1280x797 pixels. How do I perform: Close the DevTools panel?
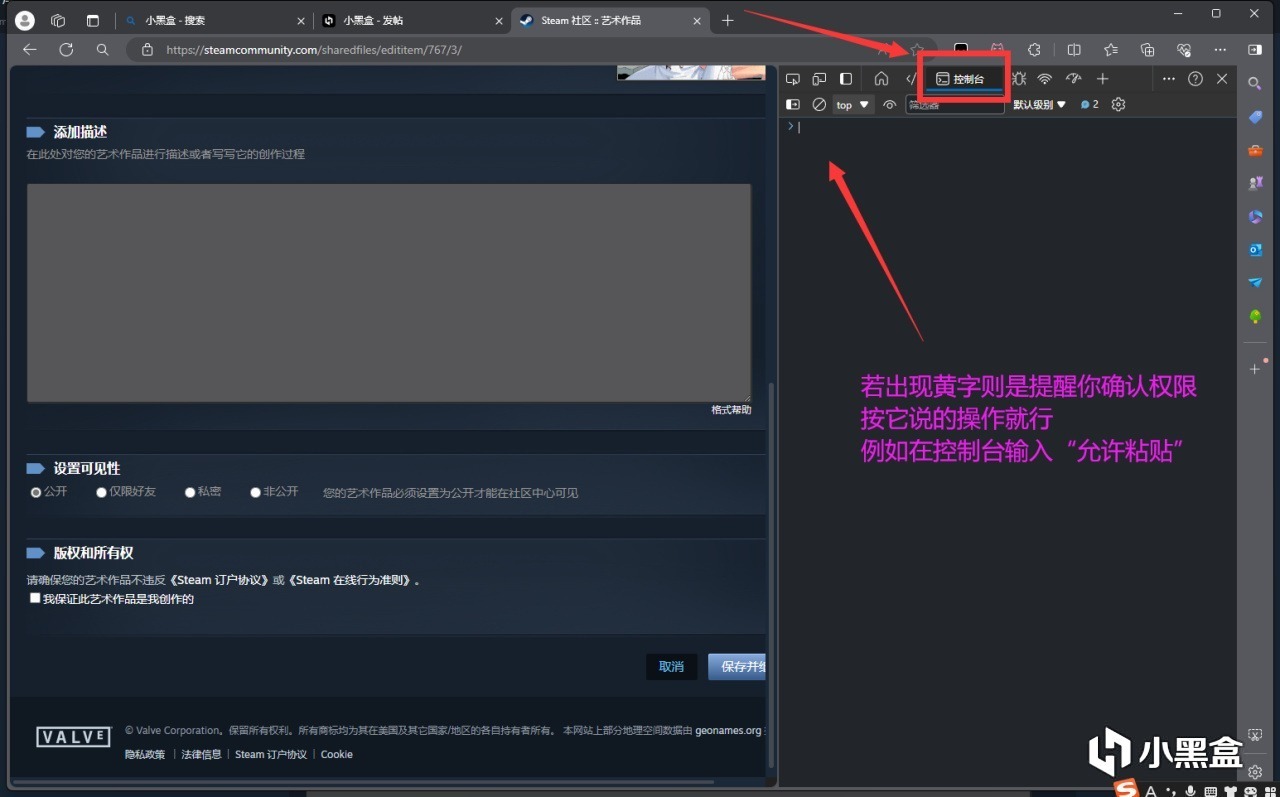click(x=1222, y=79)
